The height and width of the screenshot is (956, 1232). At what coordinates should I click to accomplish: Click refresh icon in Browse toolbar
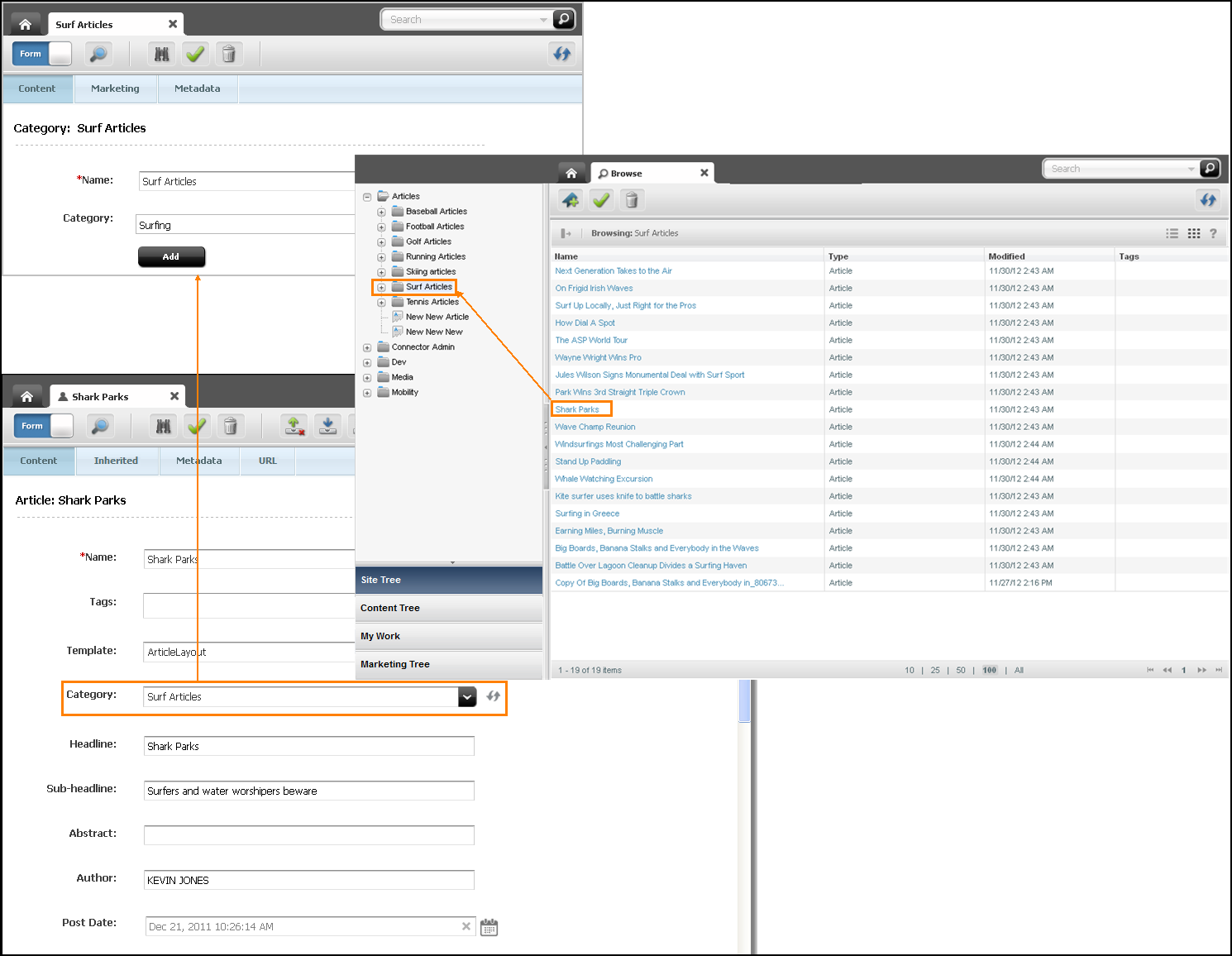1208,199
